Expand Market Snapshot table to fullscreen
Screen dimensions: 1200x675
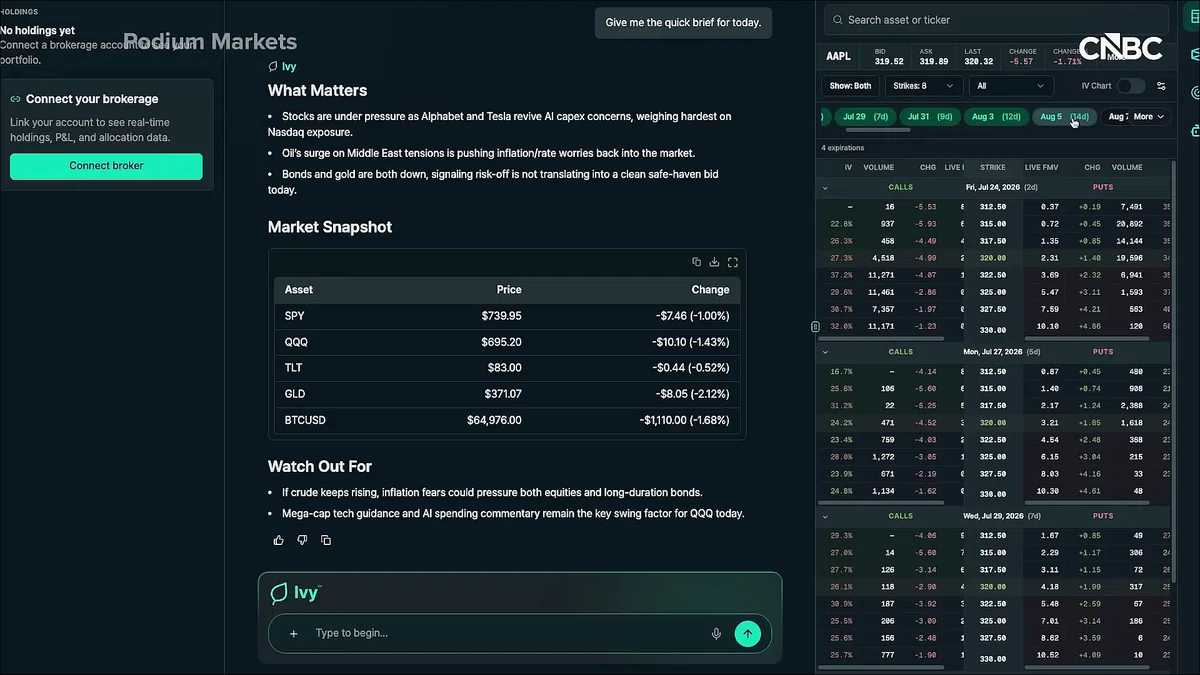(732, 262)
